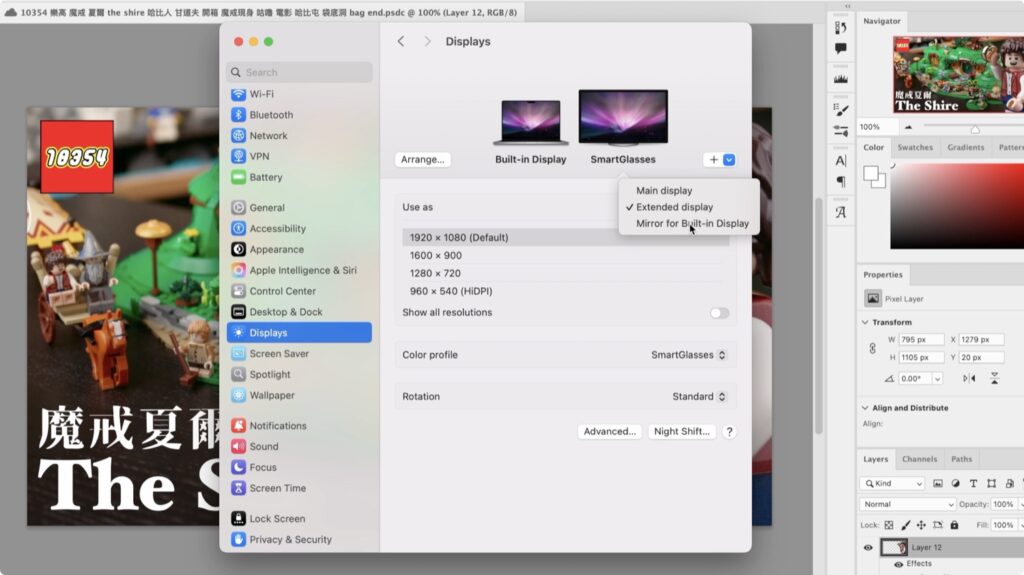This screenshot has height=575, width=1024.
Task: Select the Built-in Display thumbnail
Action: pos(530,122)
